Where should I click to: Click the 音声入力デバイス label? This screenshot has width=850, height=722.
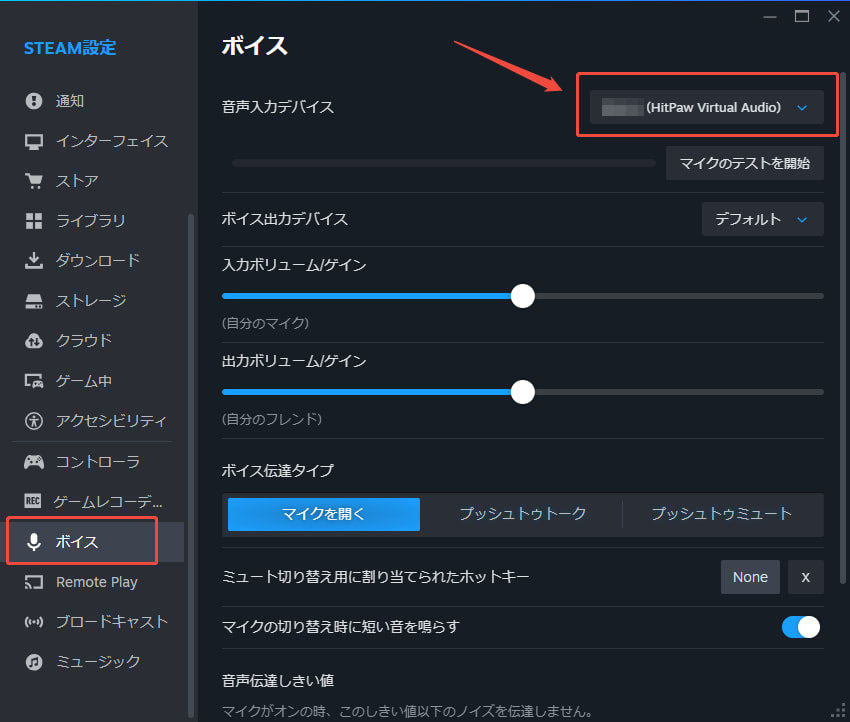278,107
